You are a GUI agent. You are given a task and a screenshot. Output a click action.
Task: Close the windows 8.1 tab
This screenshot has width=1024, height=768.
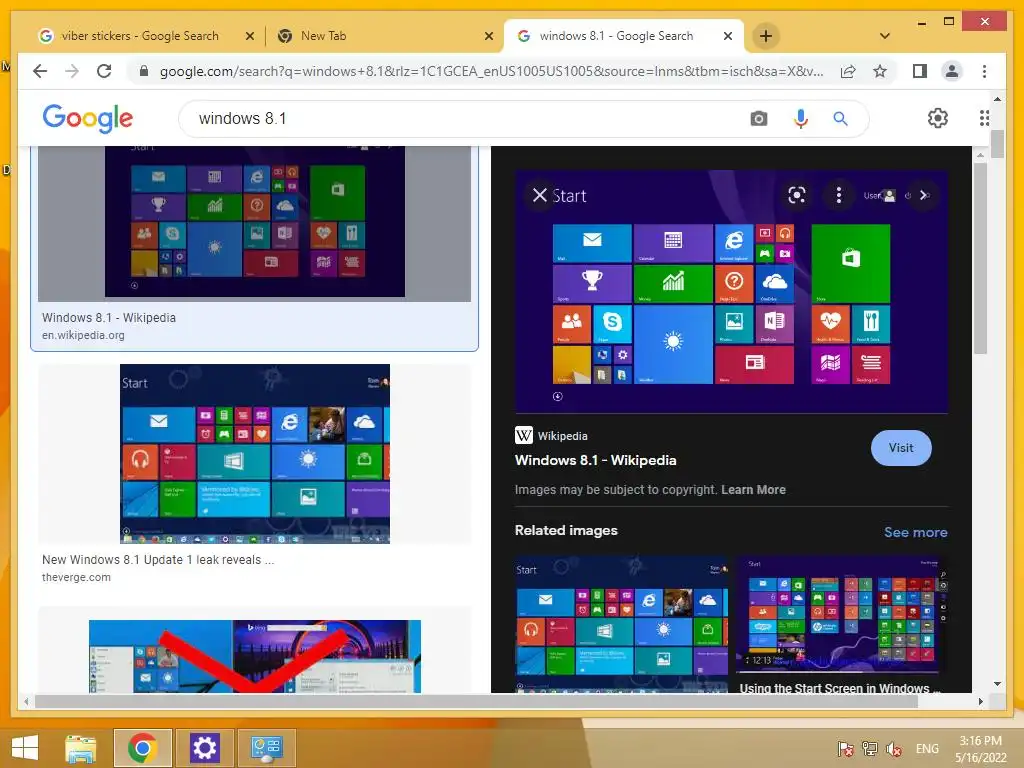pyautogui.click(x=728, y=37)
